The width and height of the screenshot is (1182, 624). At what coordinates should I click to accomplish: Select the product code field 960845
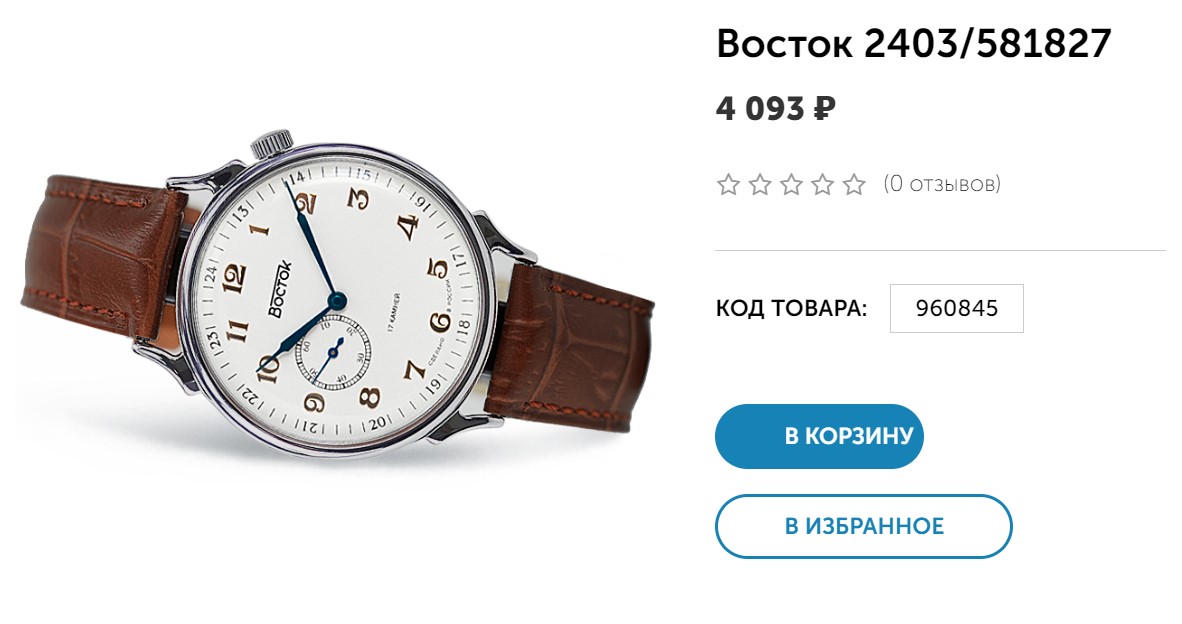[x=957, y=308]
